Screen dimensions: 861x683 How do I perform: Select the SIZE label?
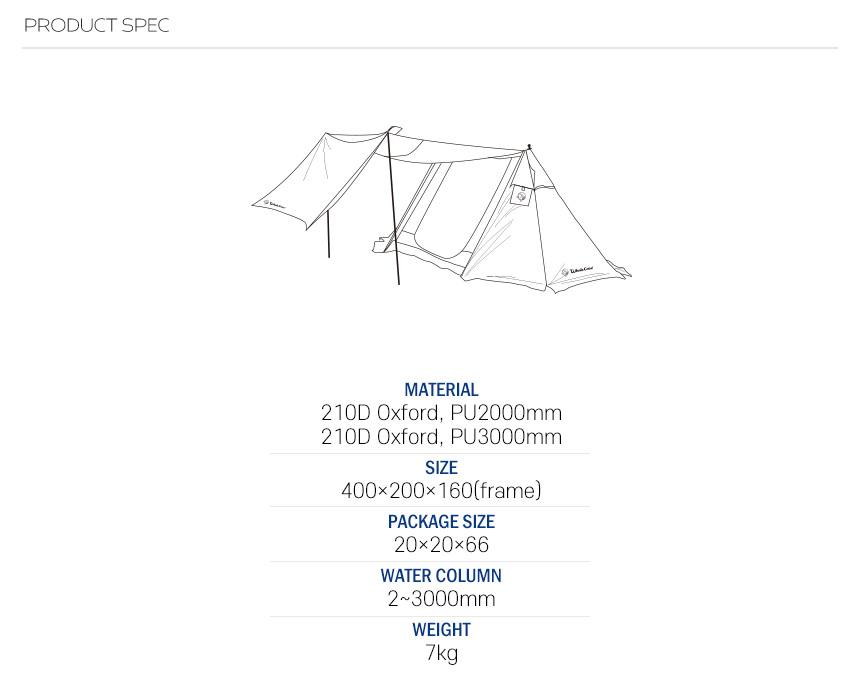(441, 468)
